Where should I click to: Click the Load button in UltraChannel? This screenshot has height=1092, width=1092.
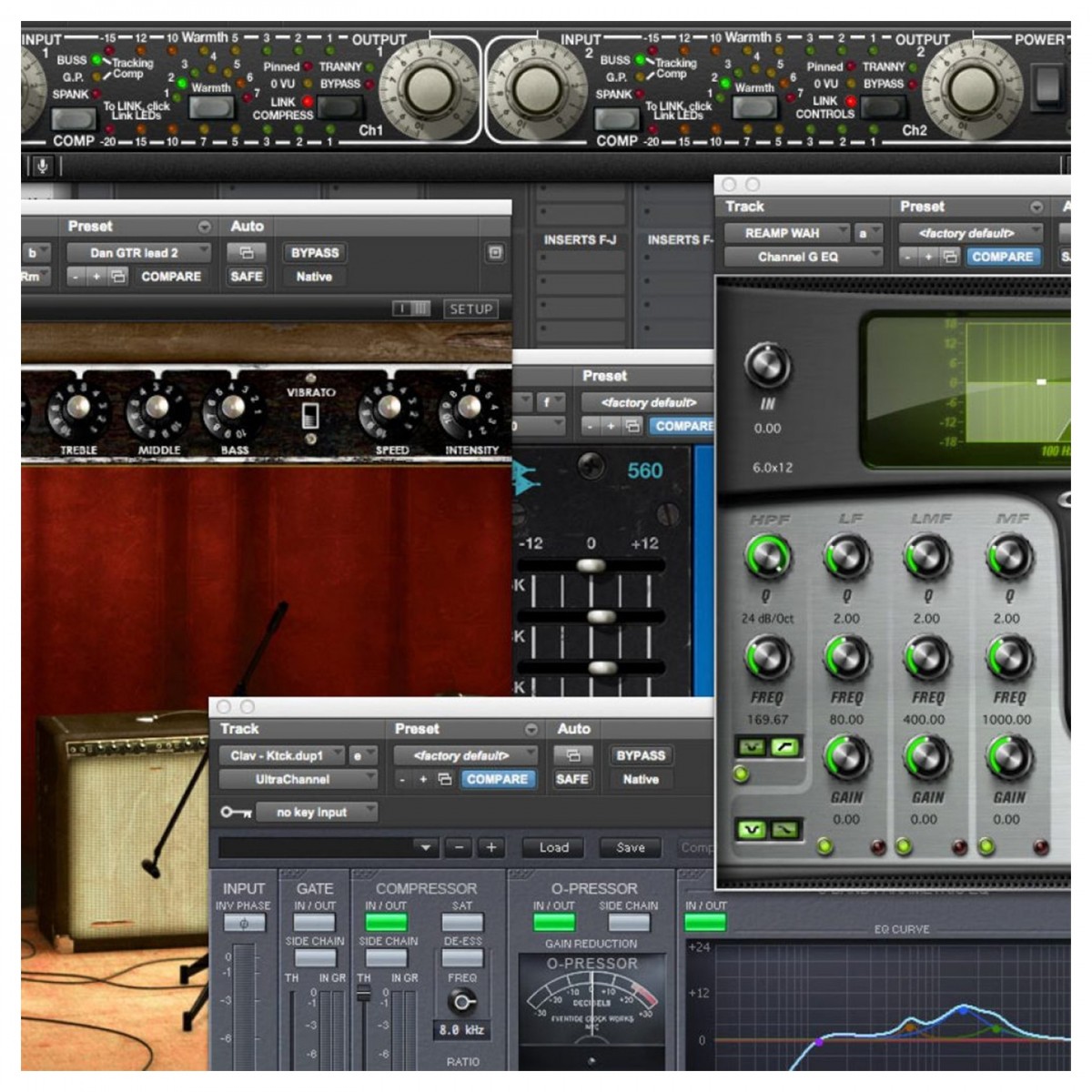pyautogui.click(x=553, y=847)
